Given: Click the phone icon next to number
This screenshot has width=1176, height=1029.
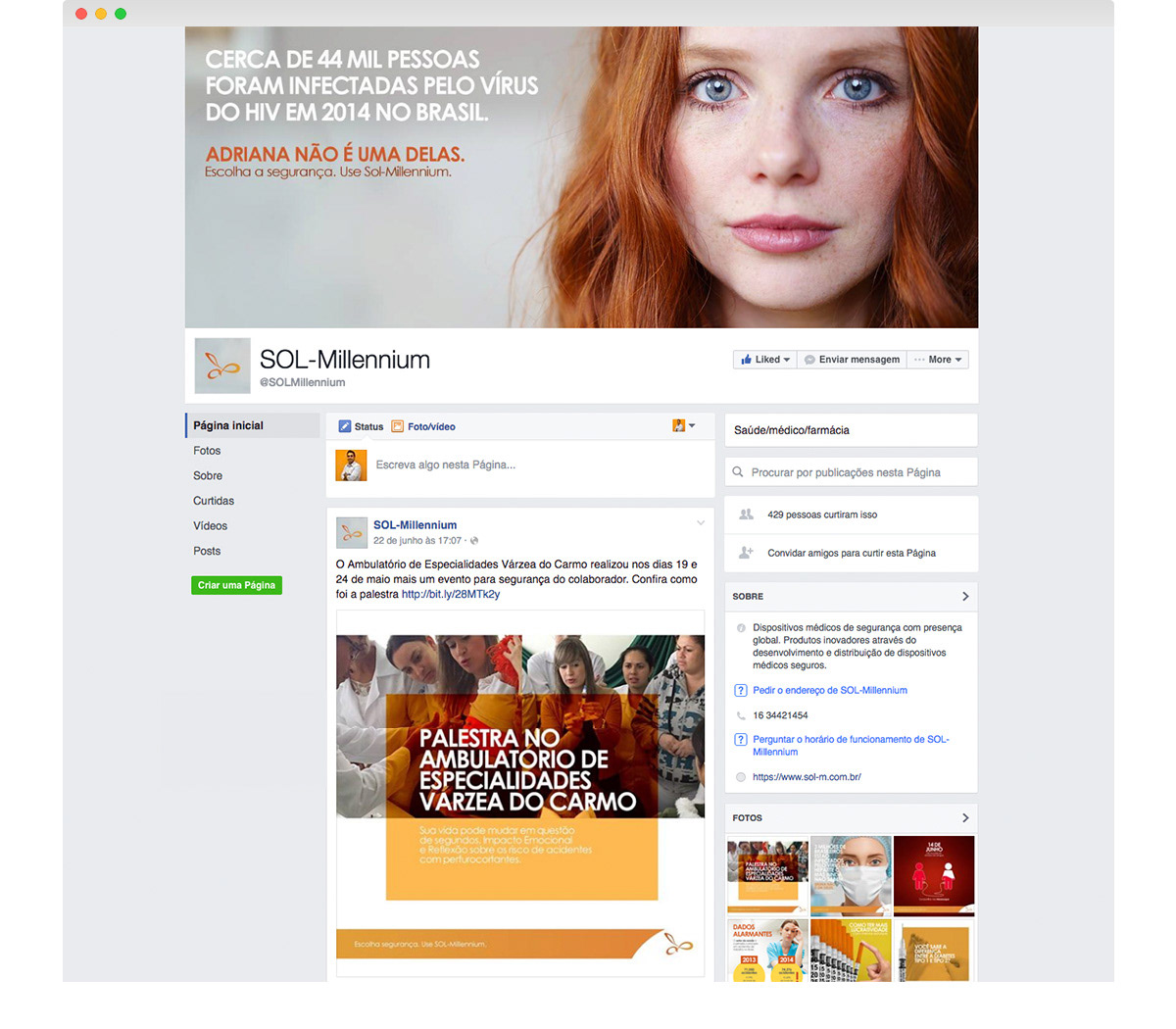Looking at the screenshot, I should [741, 715].
